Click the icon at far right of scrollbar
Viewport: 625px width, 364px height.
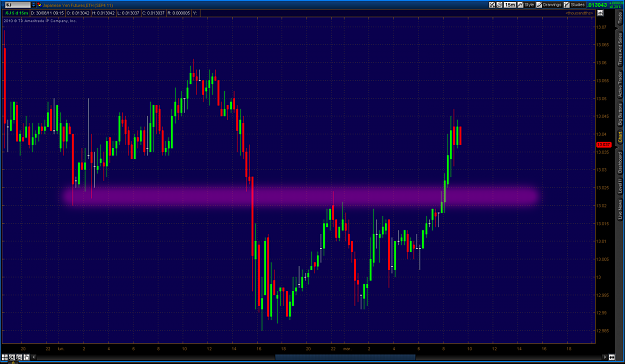tap(612, 357)
